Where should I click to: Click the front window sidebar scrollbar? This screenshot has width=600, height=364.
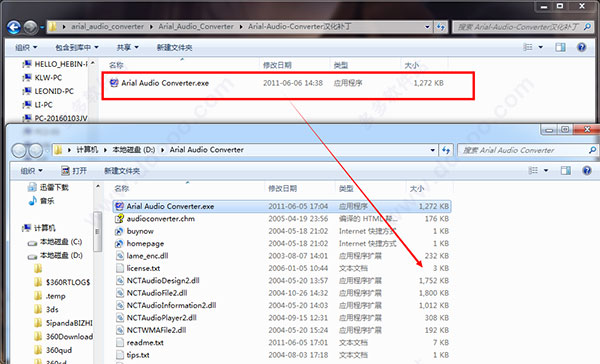(x=97, y=231)
